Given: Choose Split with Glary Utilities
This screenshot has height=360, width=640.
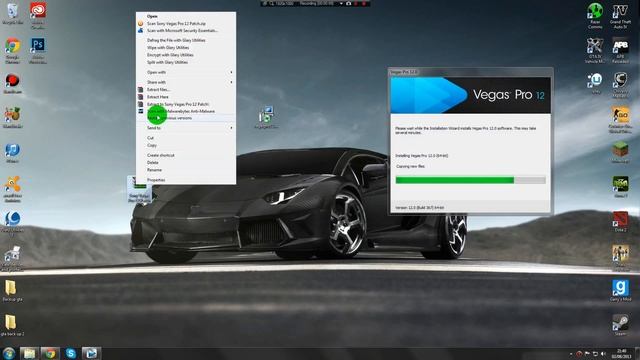Looking at the screenshot, I should point(186,62).
